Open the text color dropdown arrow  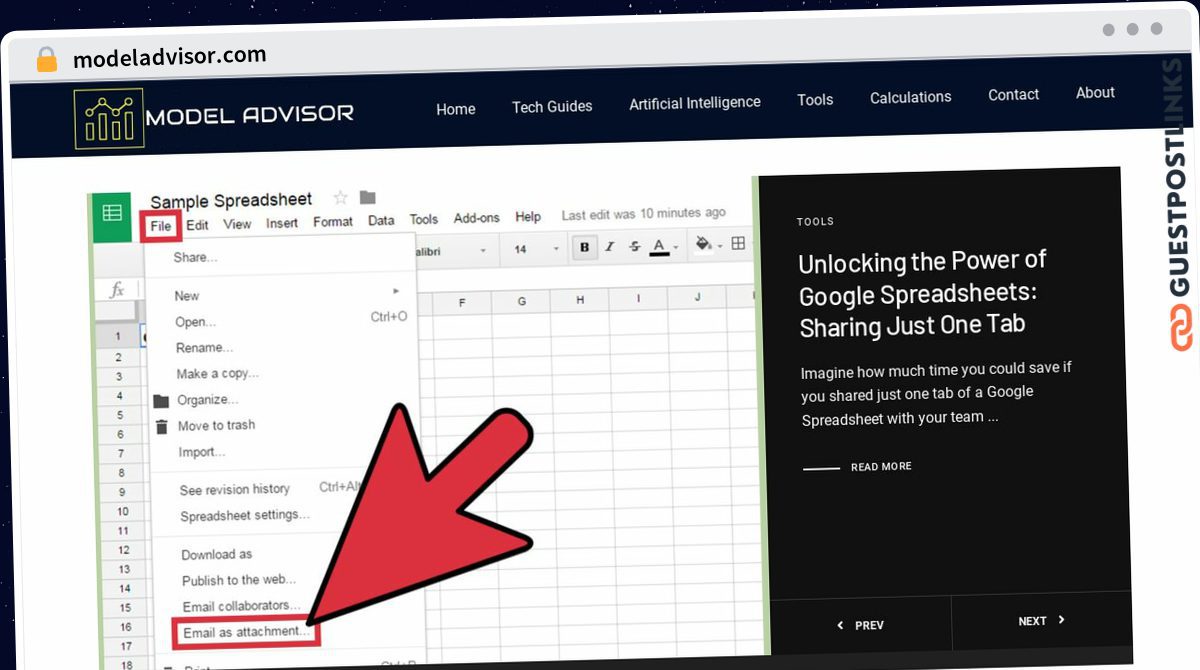[676, 247]
